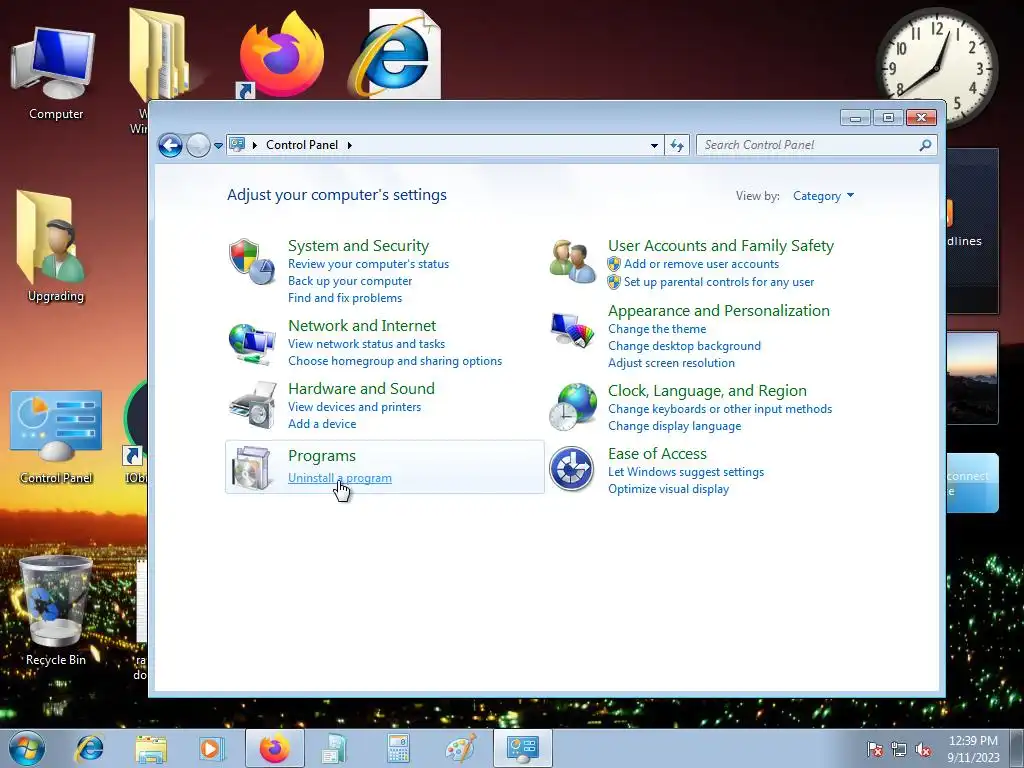Image resolution: width=1024 pixels, height=768 pixels.
Task: Open User Accounts and Family Safety
Action: [x=721, y=246]
